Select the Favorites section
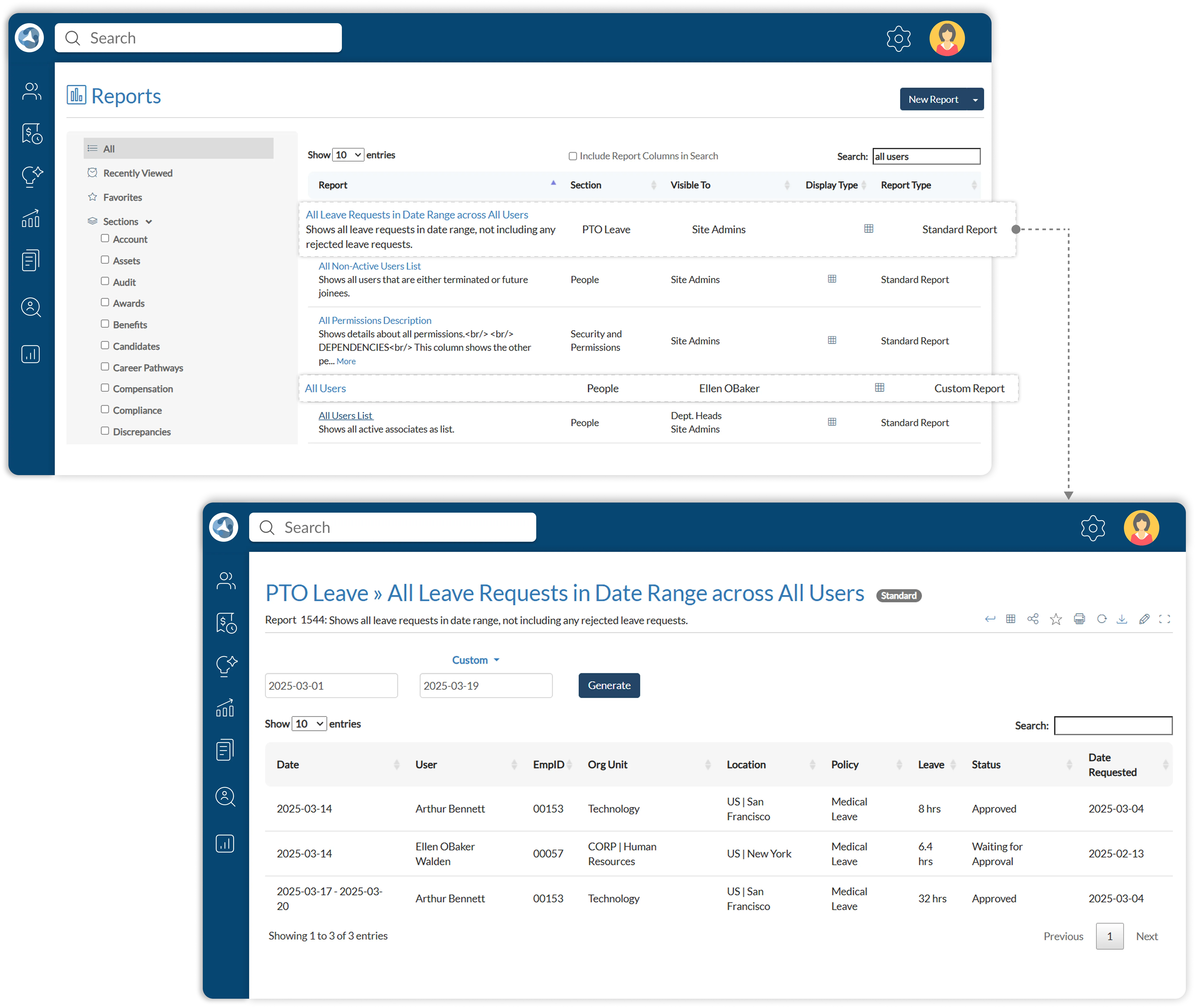This screenshot has height=1008, width=1196. pyautogui.click(x=122, y=197)
